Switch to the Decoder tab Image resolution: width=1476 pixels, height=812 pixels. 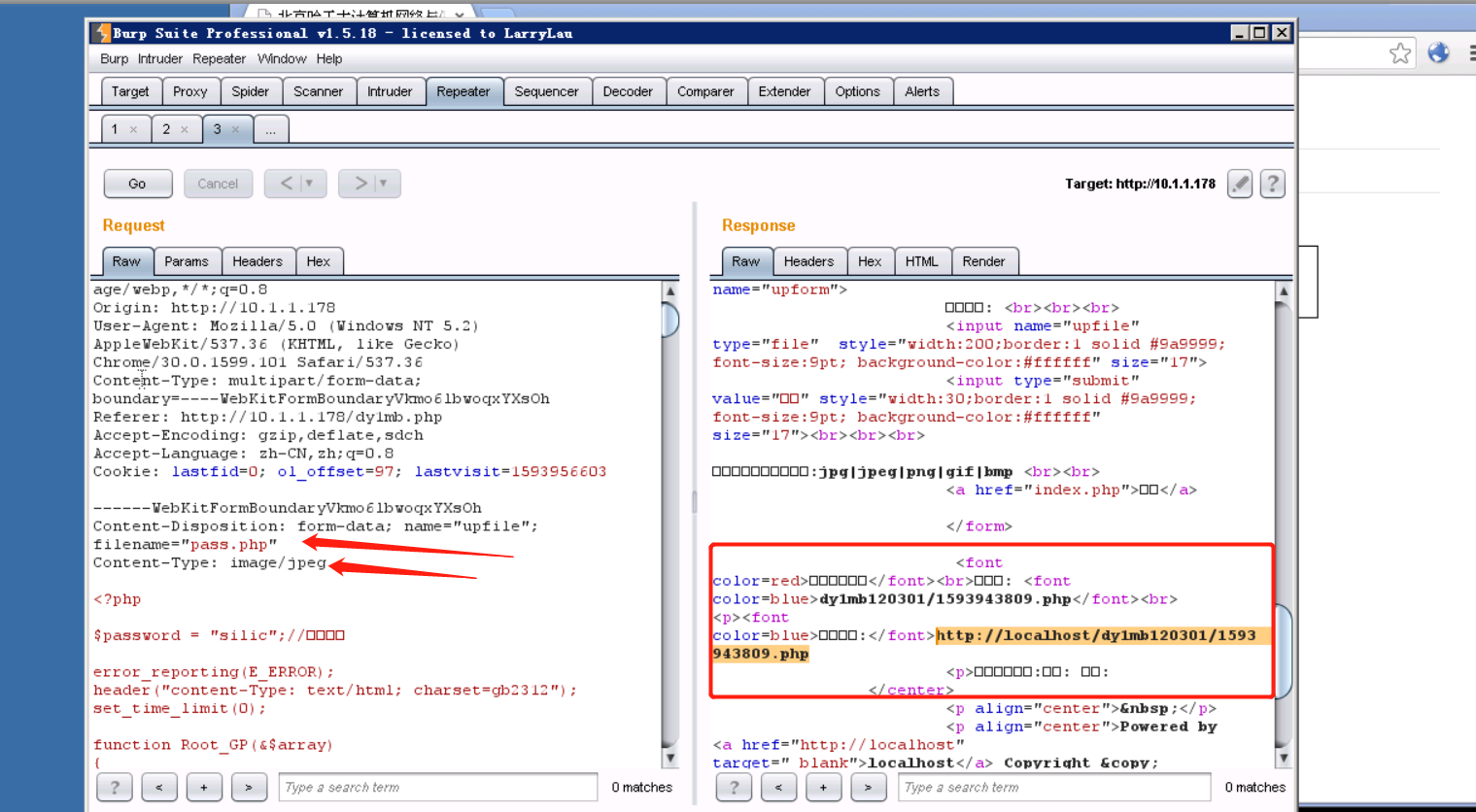pos(628,91)
